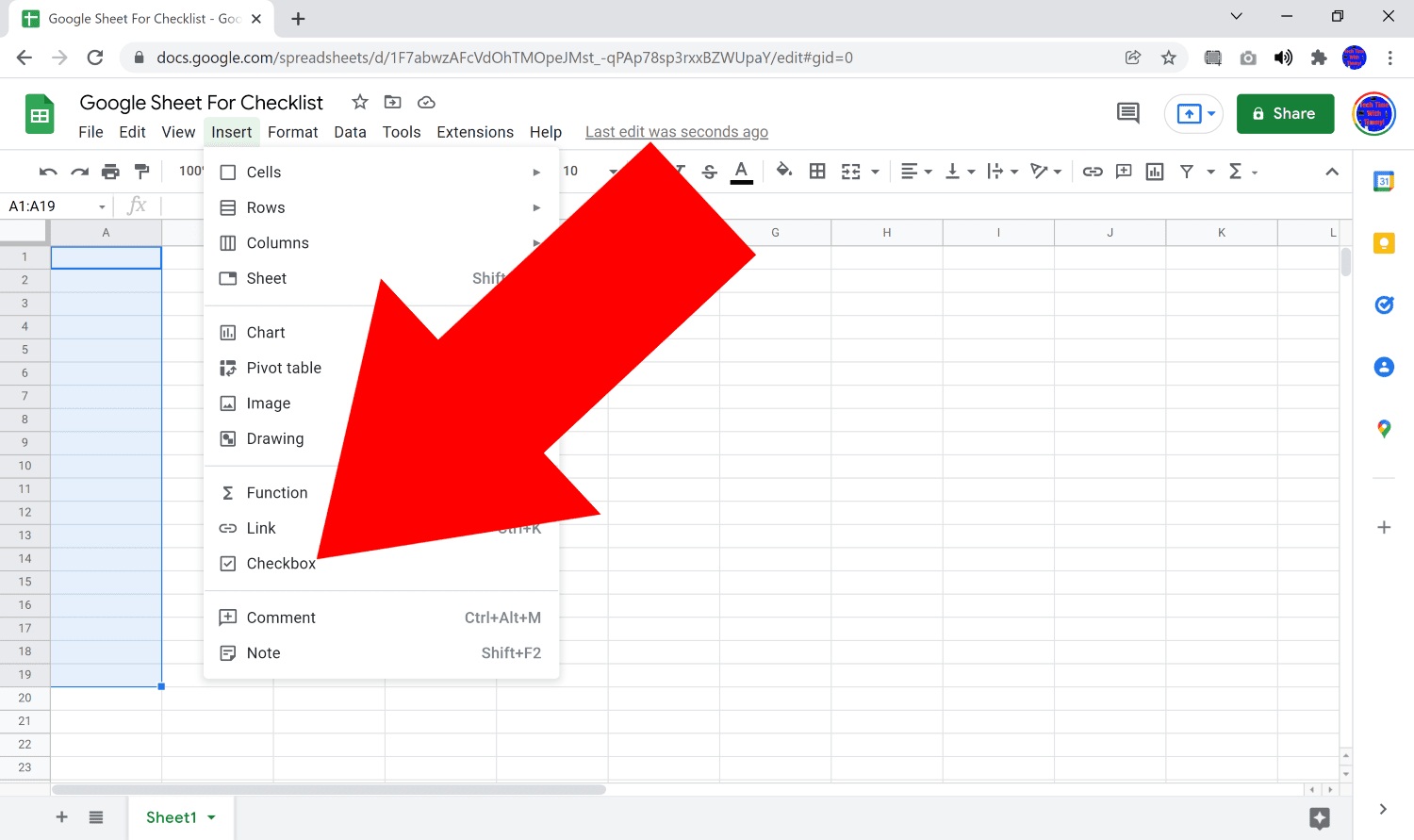Select Pivot table from Insert menu
1414x840 pixels.
pyautogui.click(x=284, y=368)
